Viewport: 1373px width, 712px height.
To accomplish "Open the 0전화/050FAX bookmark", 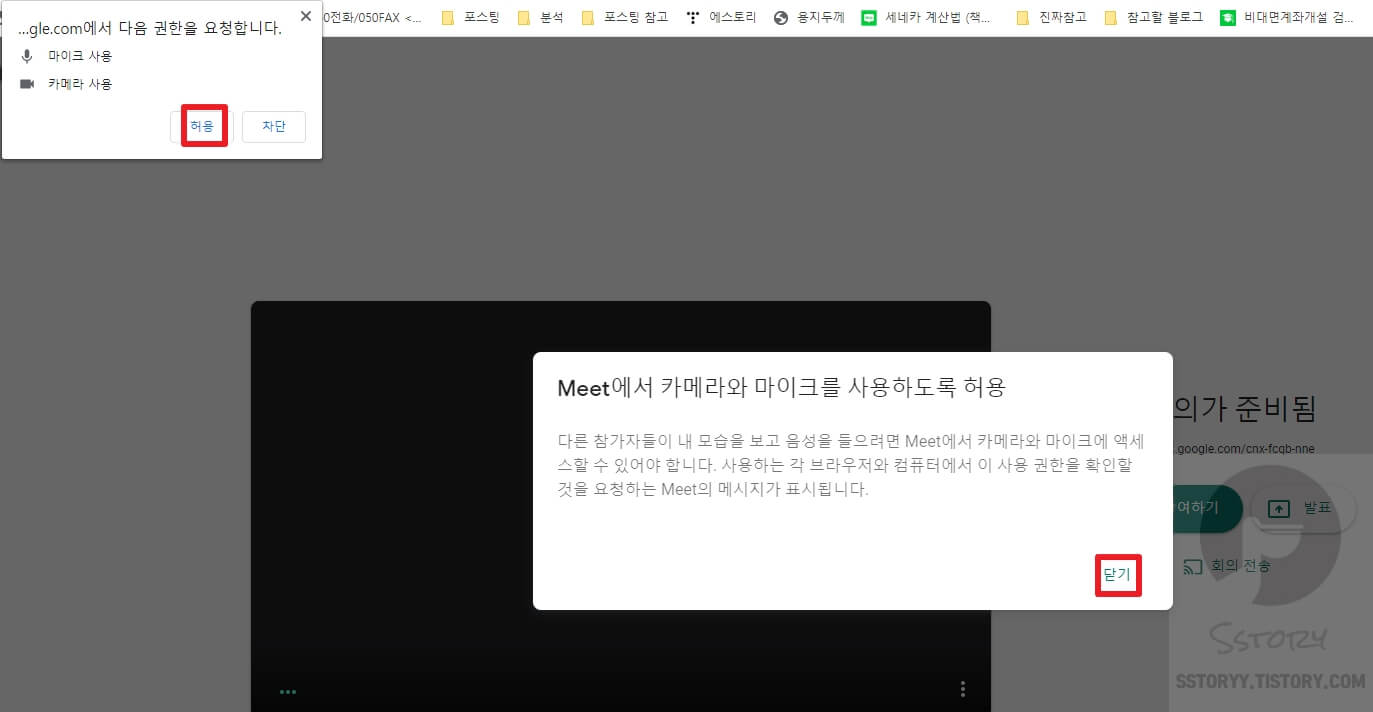I will click(x=371, y=18).
